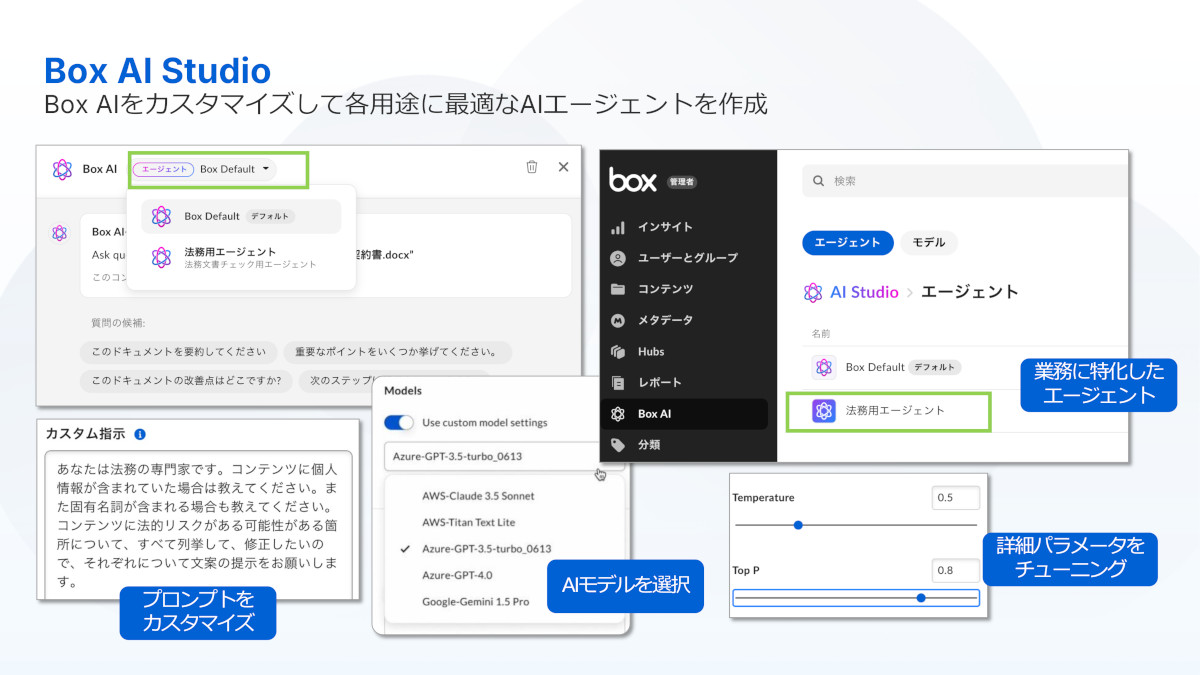Image resolution: width=1200 pixels, height=675 pixels.
Task: Click suggestion このドキュメントの改善点はどこですか?
Action: point(187,381)
